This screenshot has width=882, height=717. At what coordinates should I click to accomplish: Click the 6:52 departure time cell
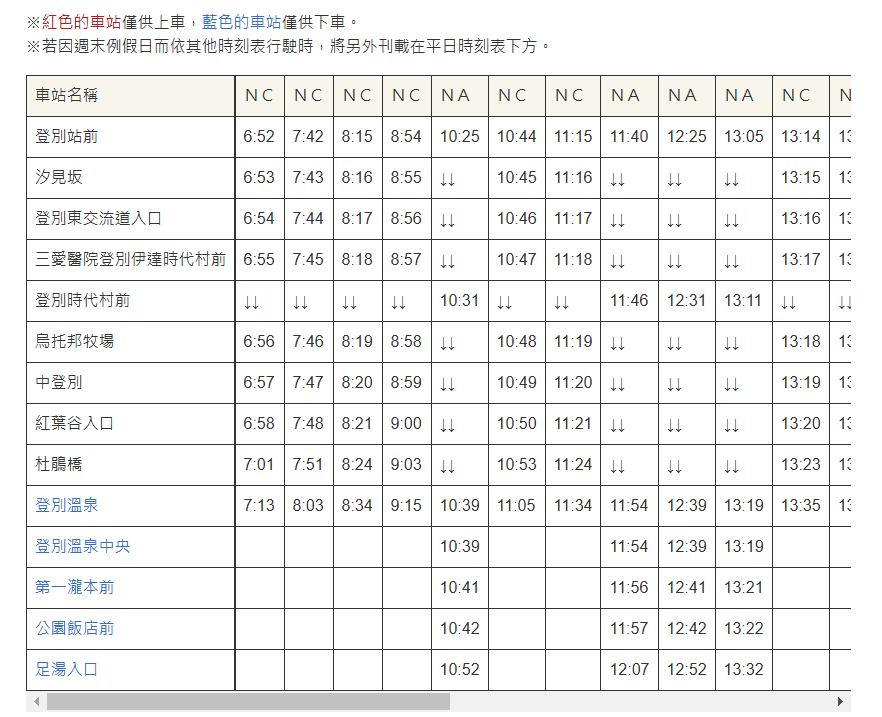[259, 137]
